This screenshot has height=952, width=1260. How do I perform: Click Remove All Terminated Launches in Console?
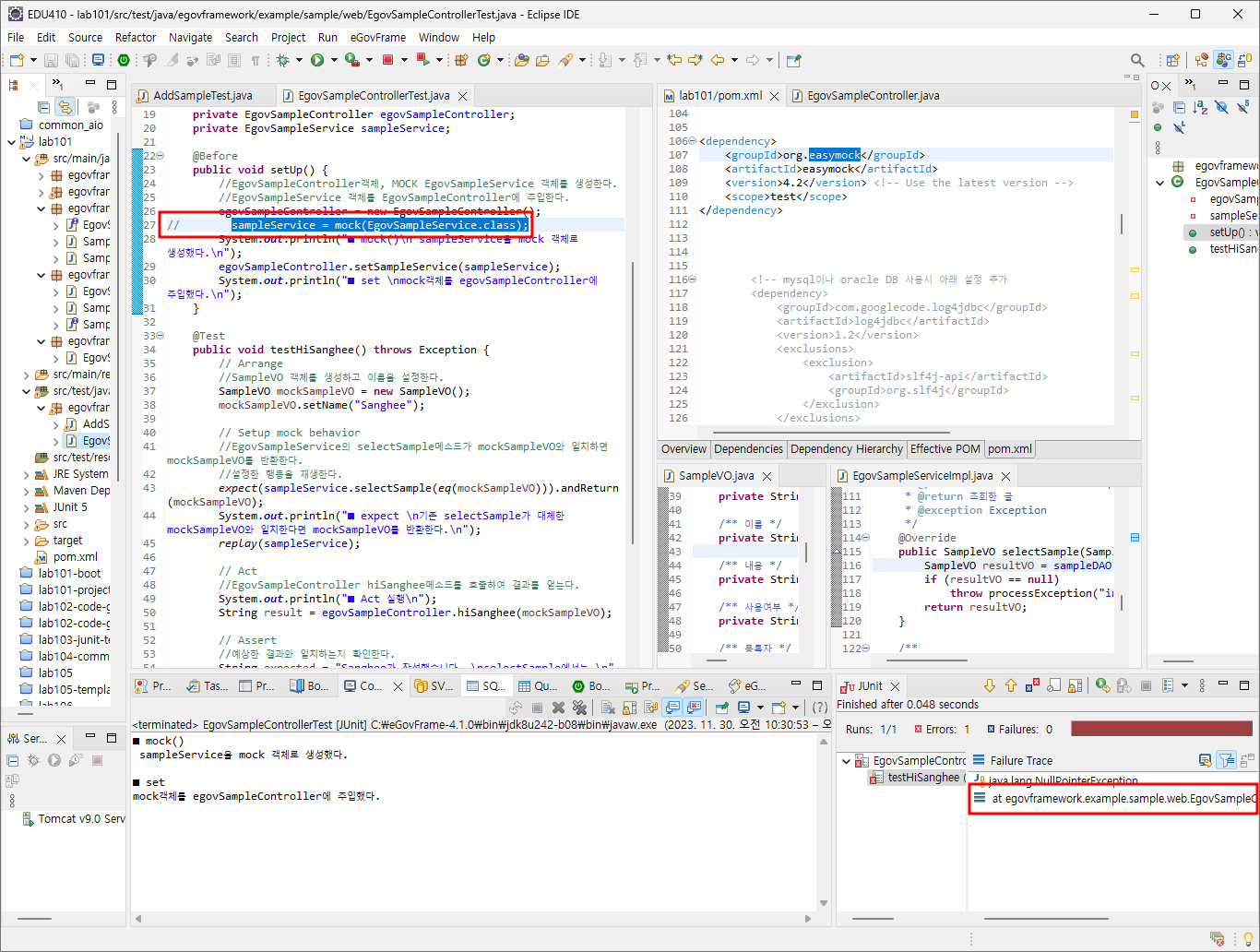[x=579, y=708]
